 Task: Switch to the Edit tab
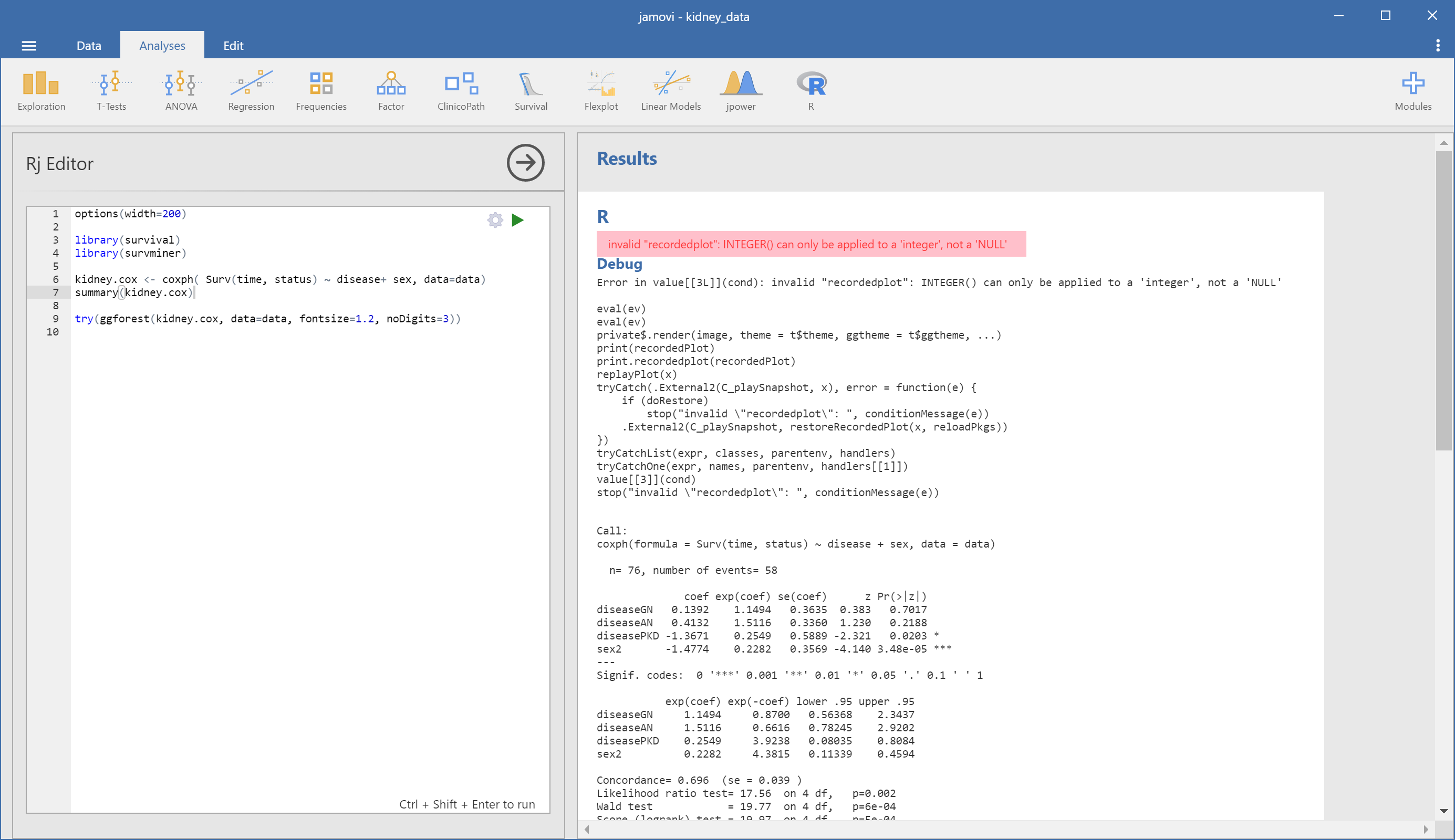coord(233,46)
